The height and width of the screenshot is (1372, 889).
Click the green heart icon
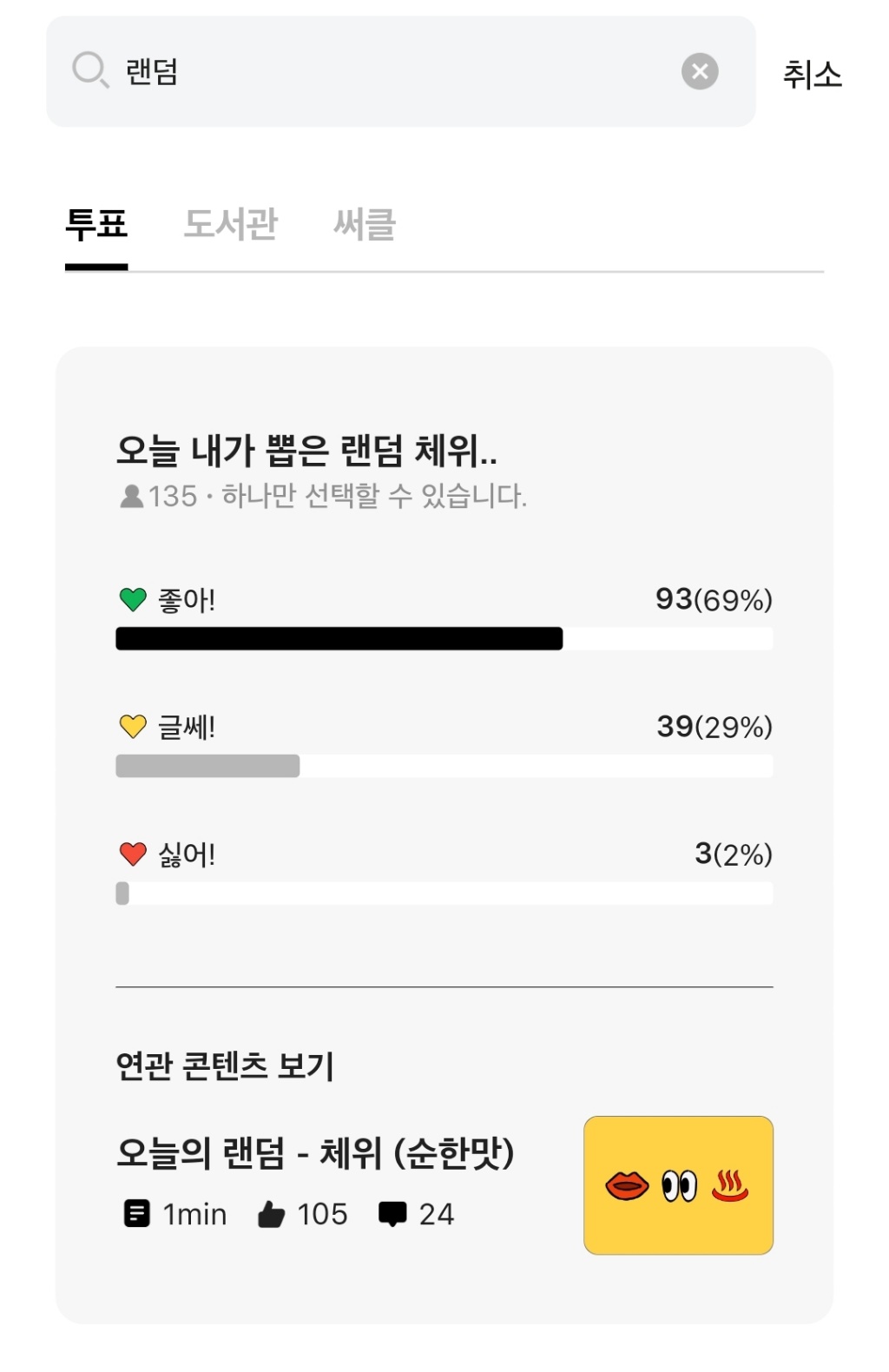point(133,599)
